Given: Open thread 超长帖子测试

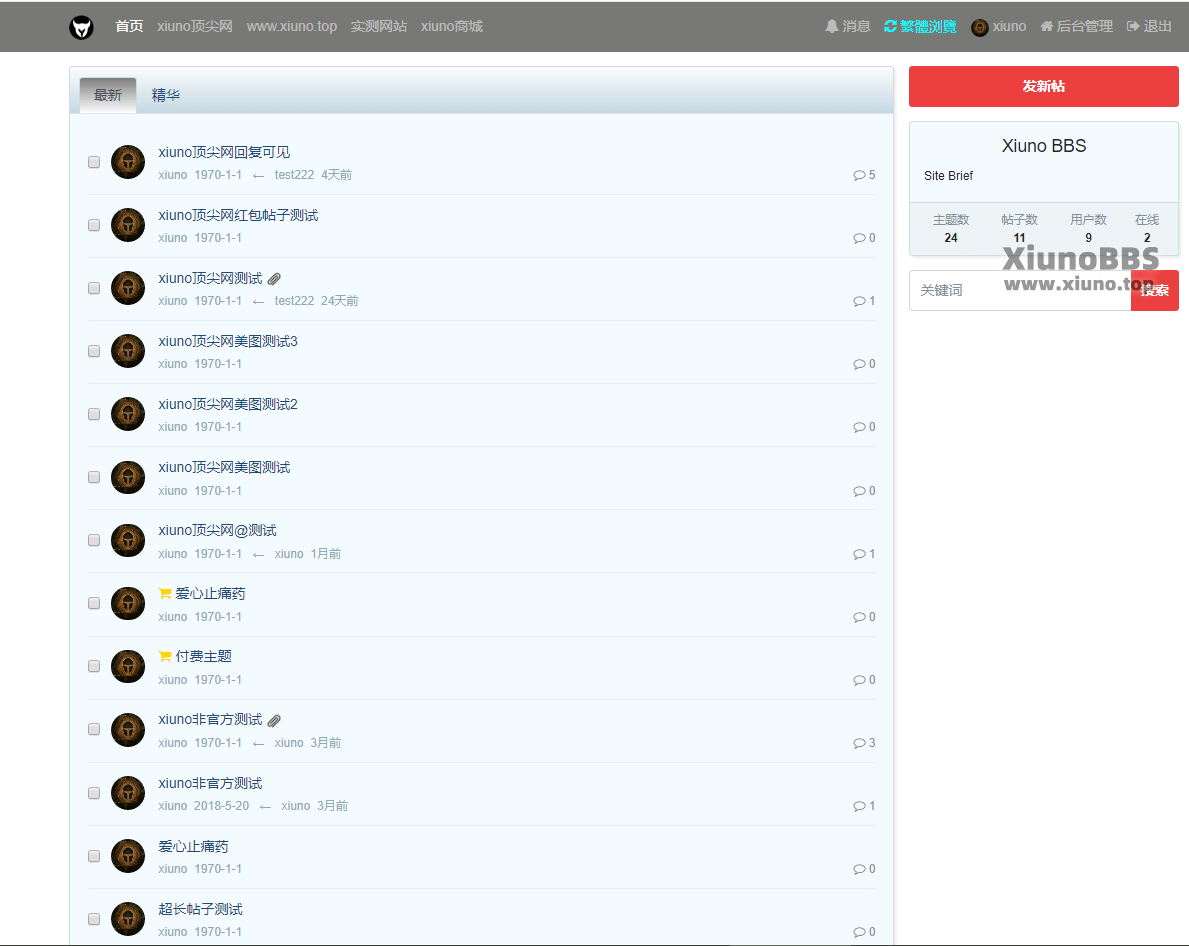Looking at the screenshot, I should tap(200, 910).
